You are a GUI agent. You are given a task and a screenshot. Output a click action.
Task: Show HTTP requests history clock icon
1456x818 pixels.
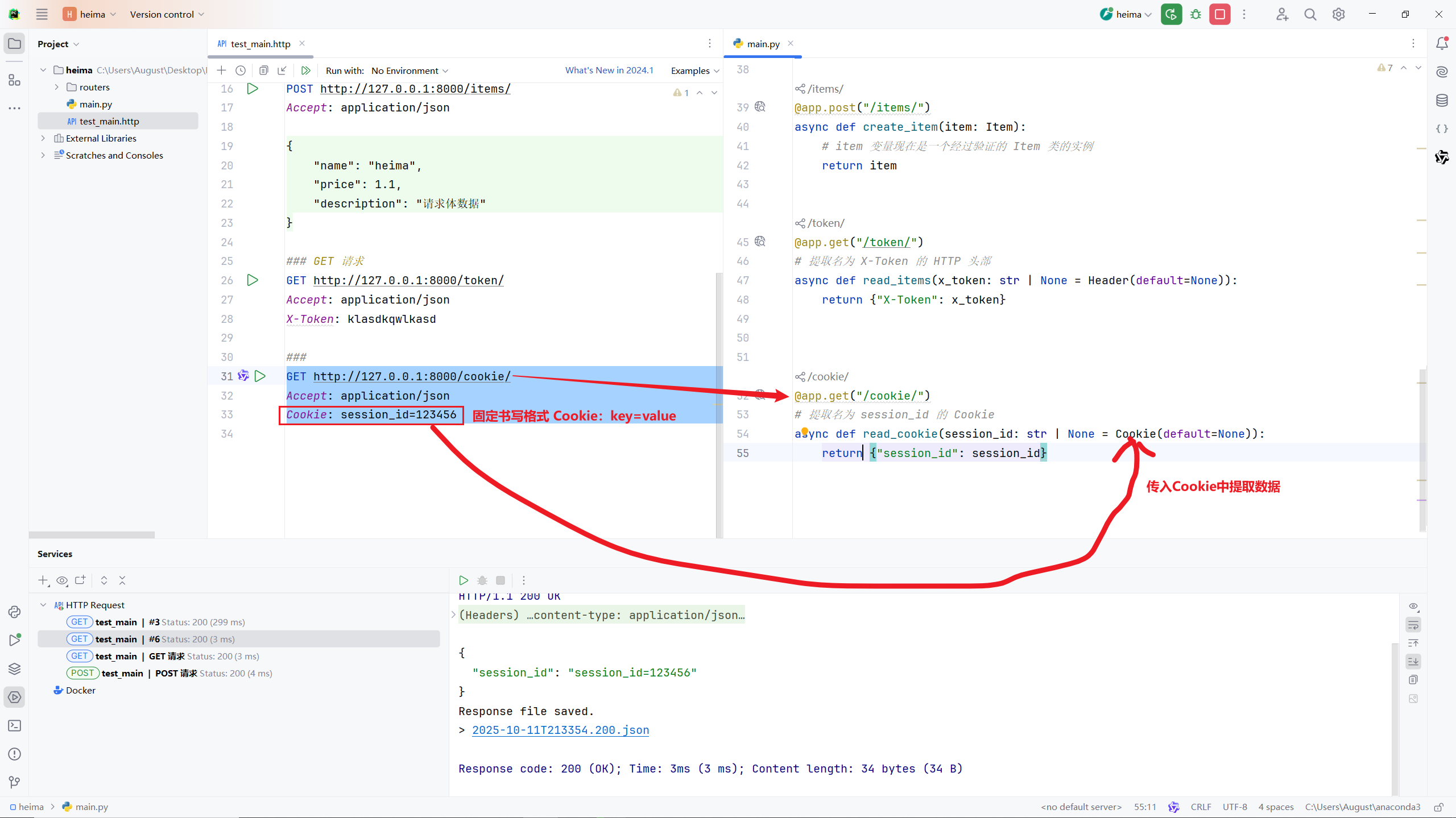point(241,70)
